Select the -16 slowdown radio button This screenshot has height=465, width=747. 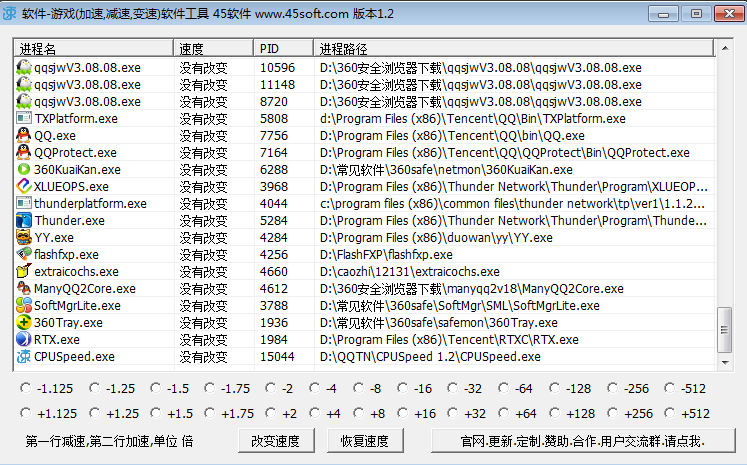coord(403,388)
